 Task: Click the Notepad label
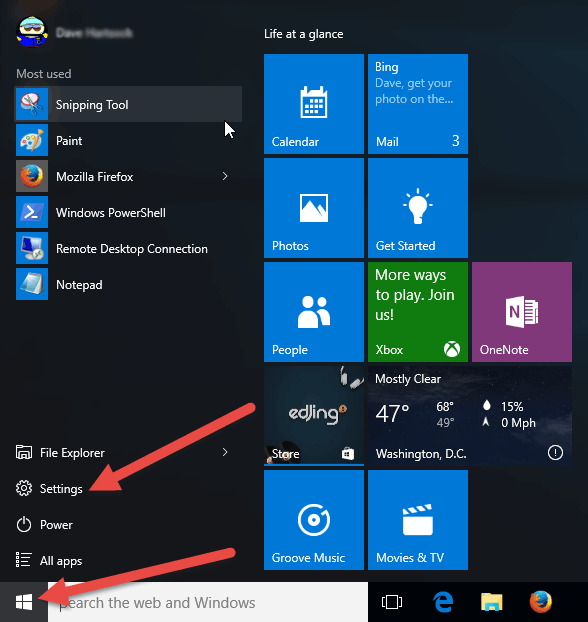[x=79, y=285]
